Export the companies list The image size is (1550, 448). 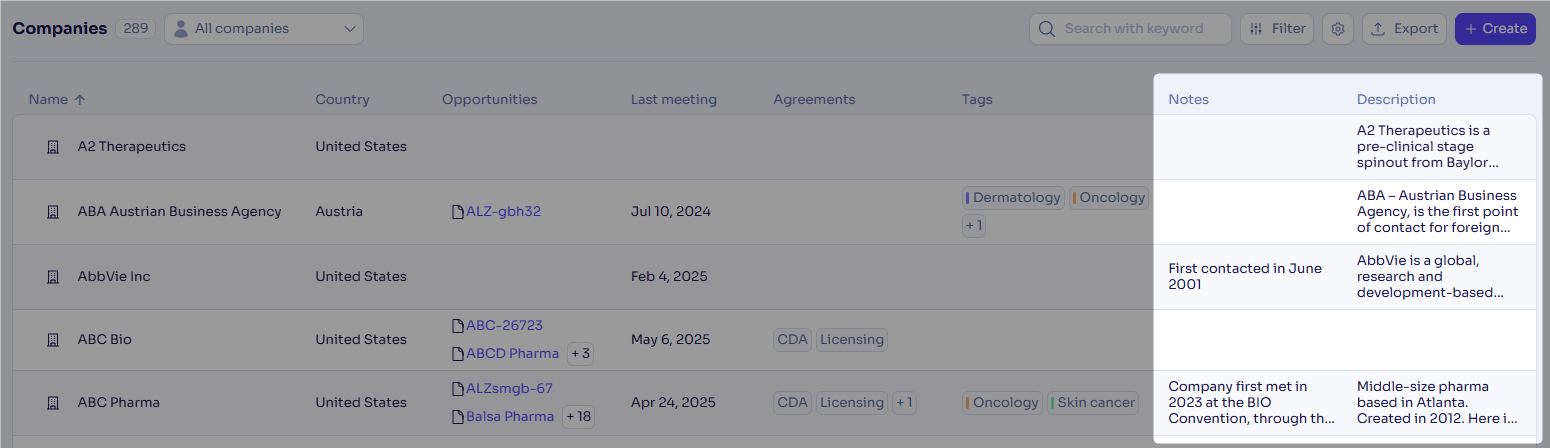point(1404,29)
